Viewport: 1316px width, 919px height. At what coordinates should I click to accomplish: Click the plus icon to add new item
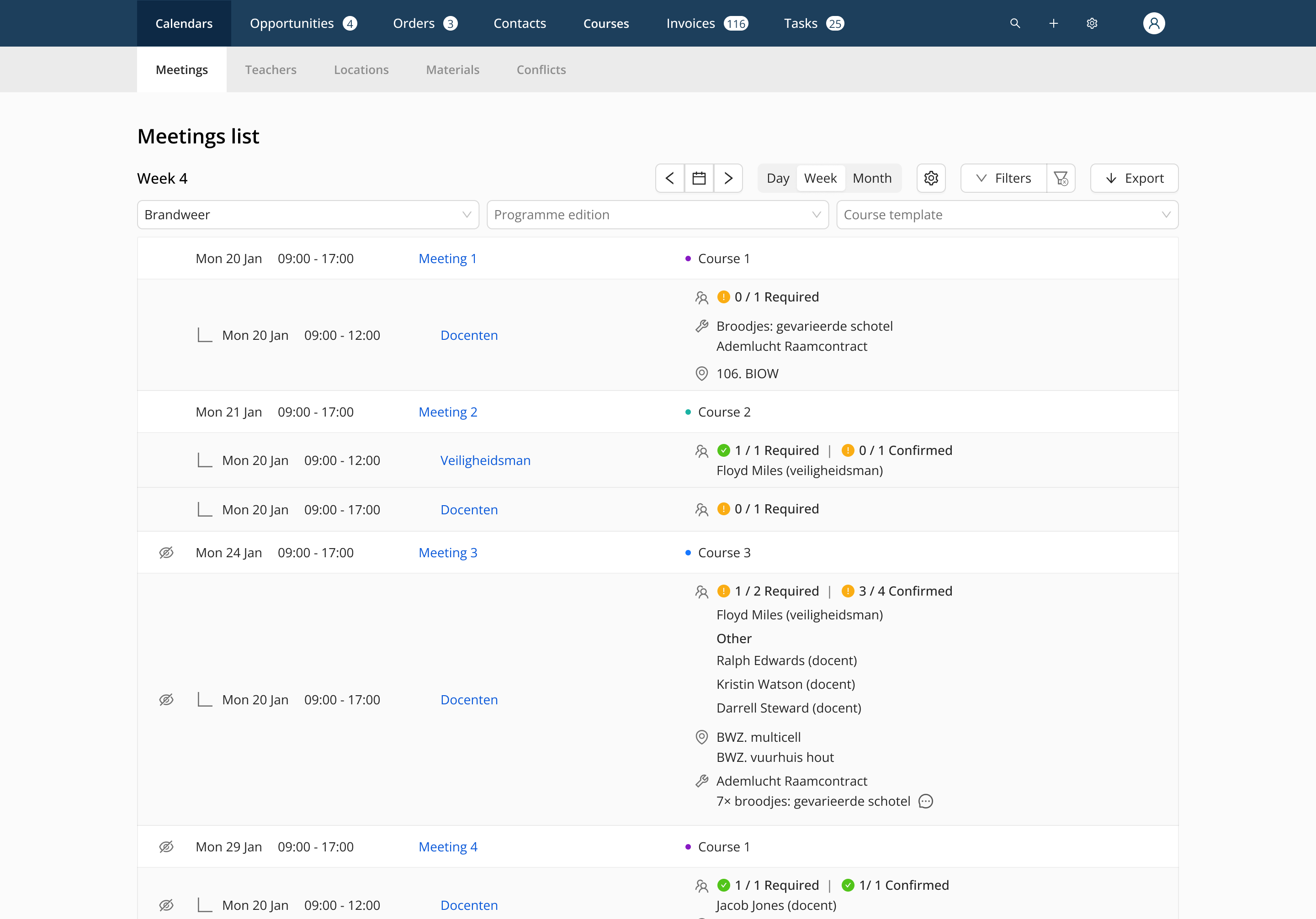coord(1054,23)
